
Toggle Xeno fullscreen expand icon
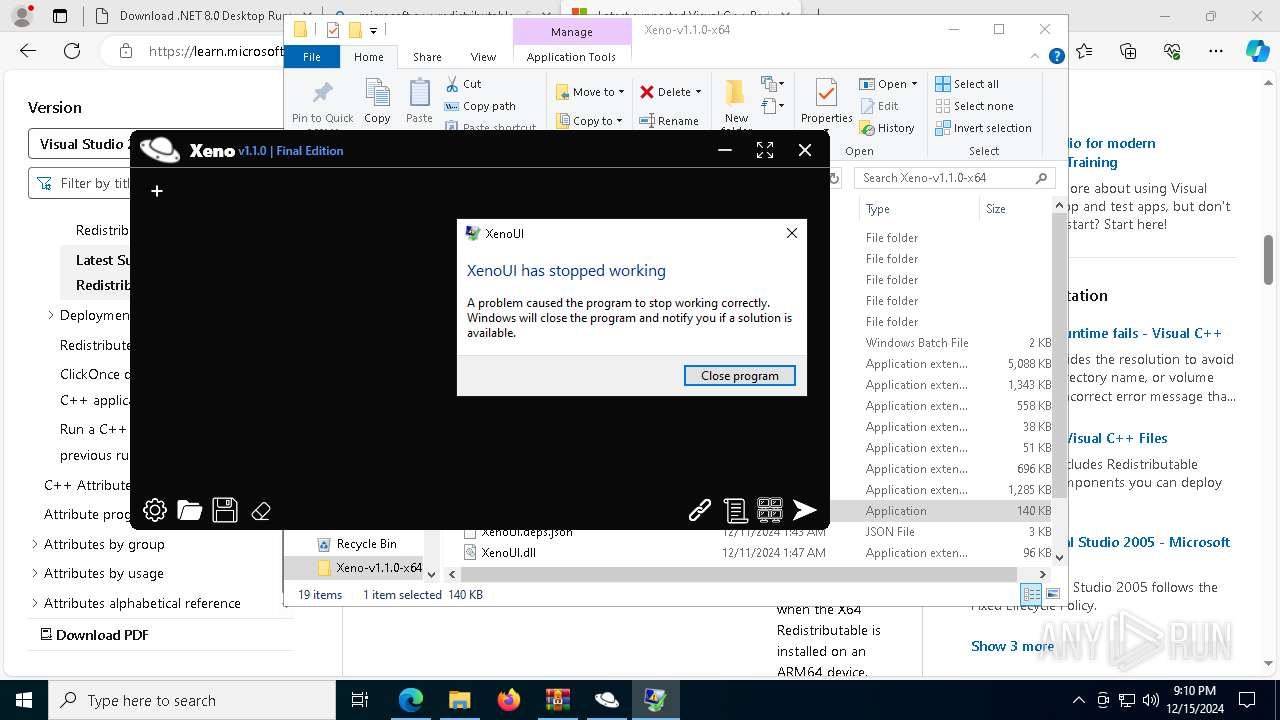coord(765,150)
